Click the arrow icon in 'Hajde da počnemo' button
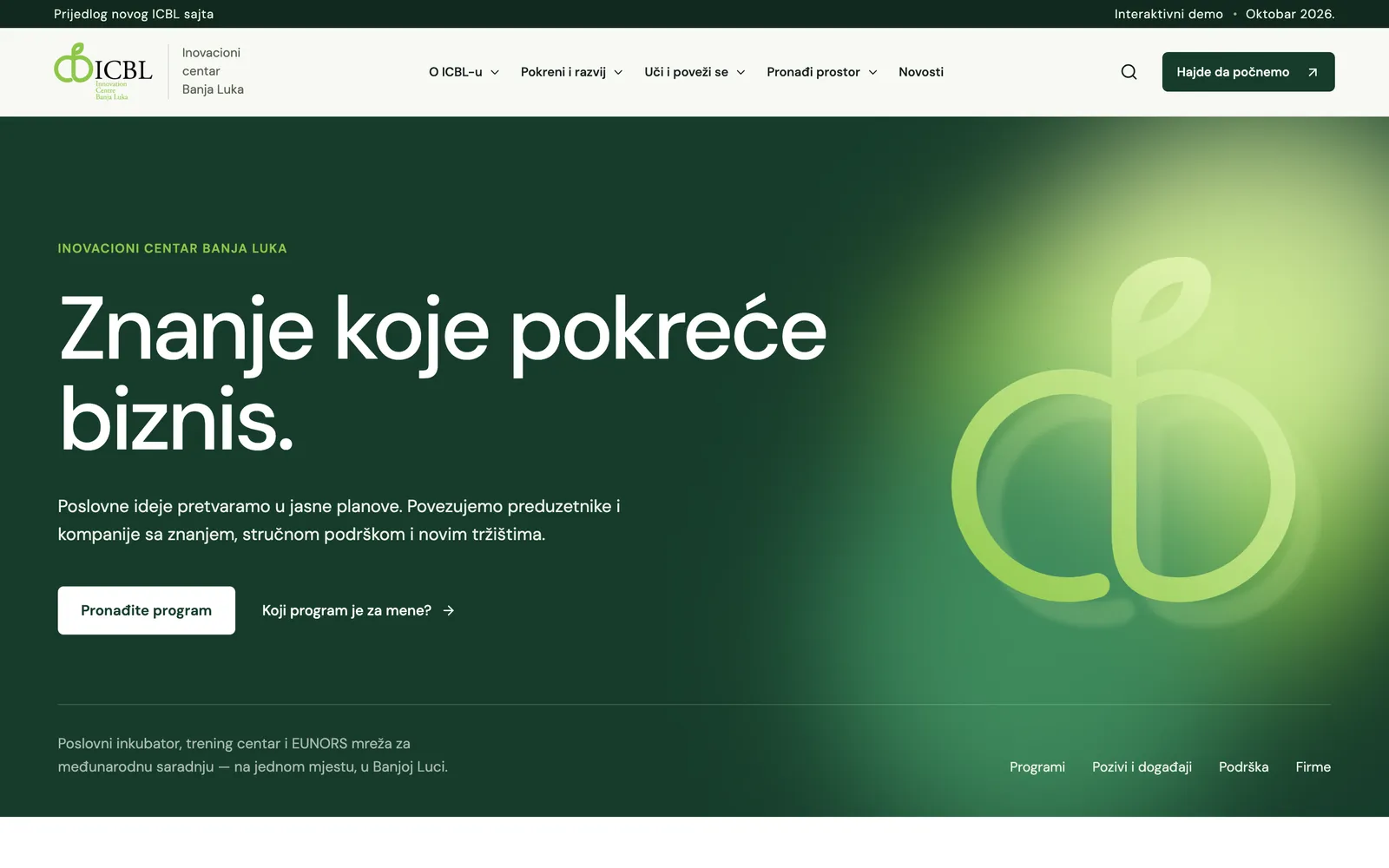 click(x=1313, y=72)
